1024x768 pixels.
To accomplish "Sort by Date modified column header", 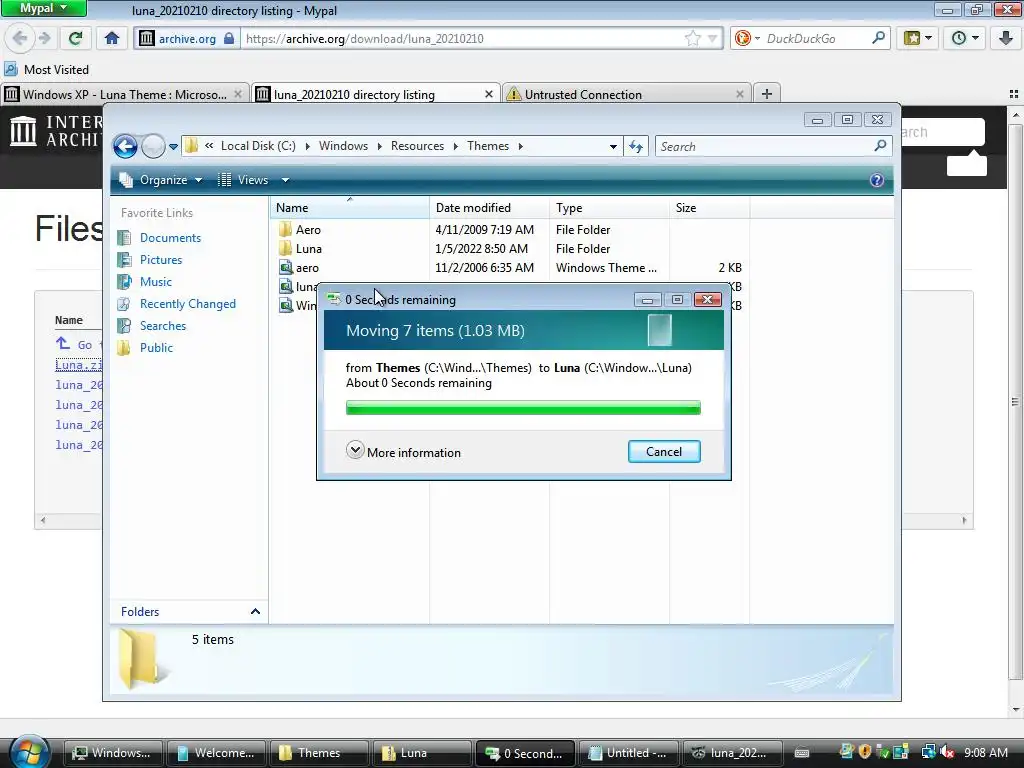I will click(489, 208).
